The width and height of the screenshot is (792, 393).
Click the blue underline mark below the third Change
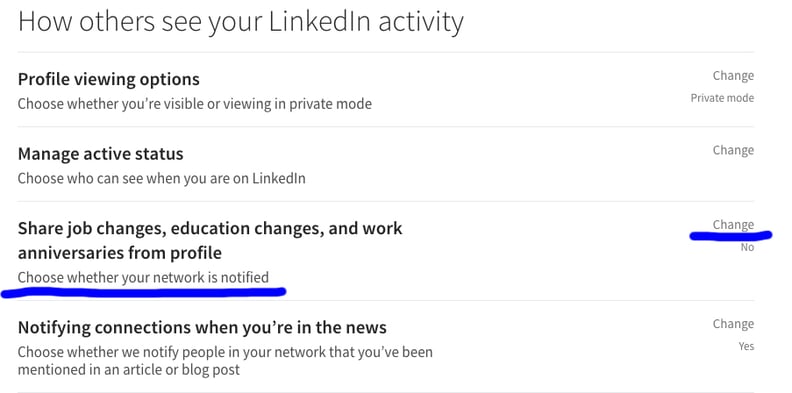(x=731, y=235)
